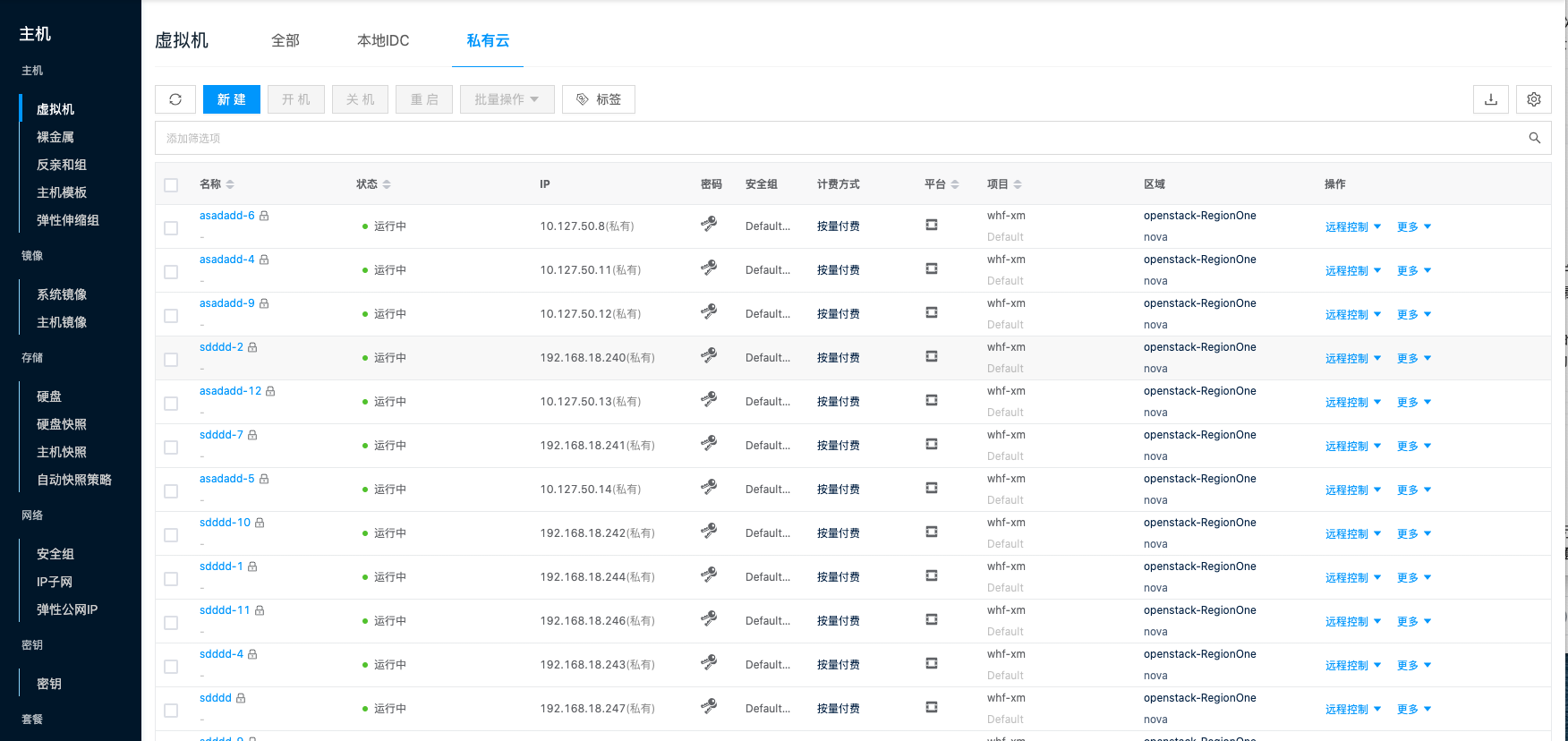The height and width of the screenshot is (741, 1568).
Task: Click lock icon next to asadadd-12
Action: [270, 391]
